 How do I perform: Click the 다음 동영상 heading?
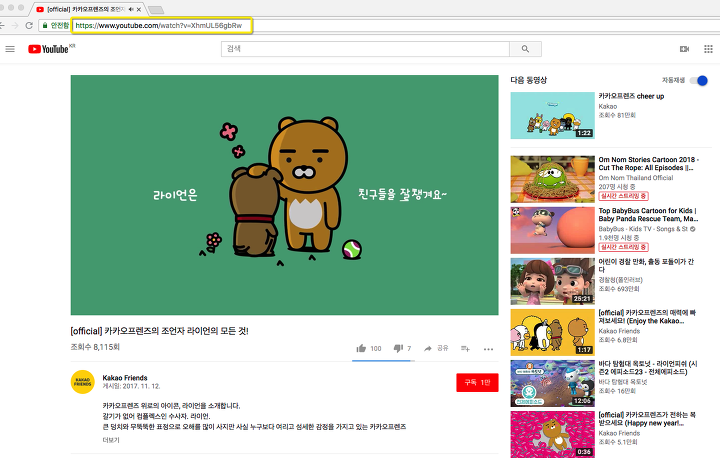tap(529, 80)
